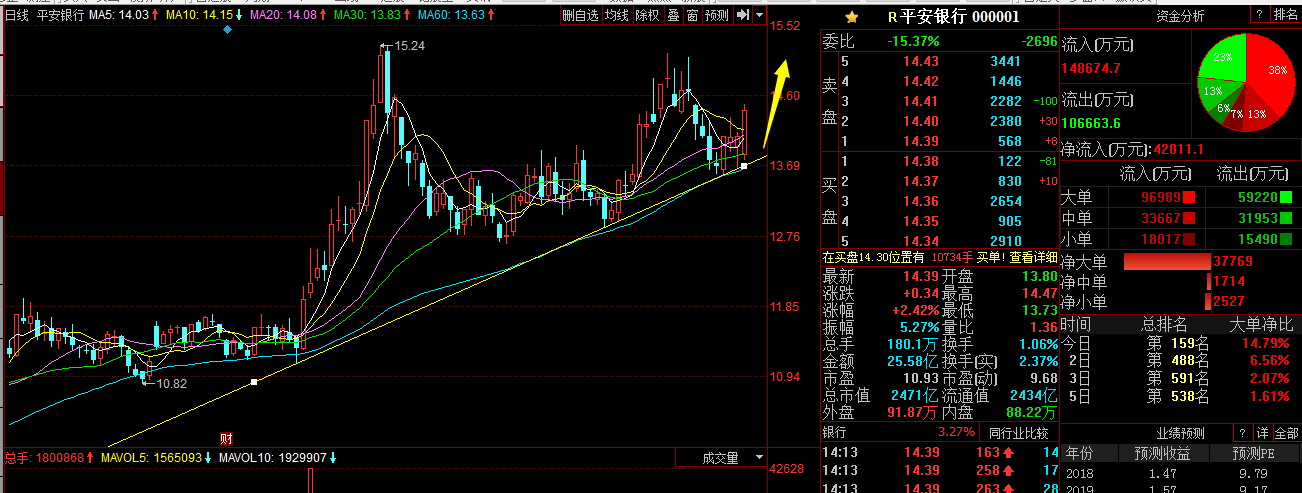The width and height of the screenshot is (1302, 493).
Task: Click the 窗 window button
Action: 691,16
